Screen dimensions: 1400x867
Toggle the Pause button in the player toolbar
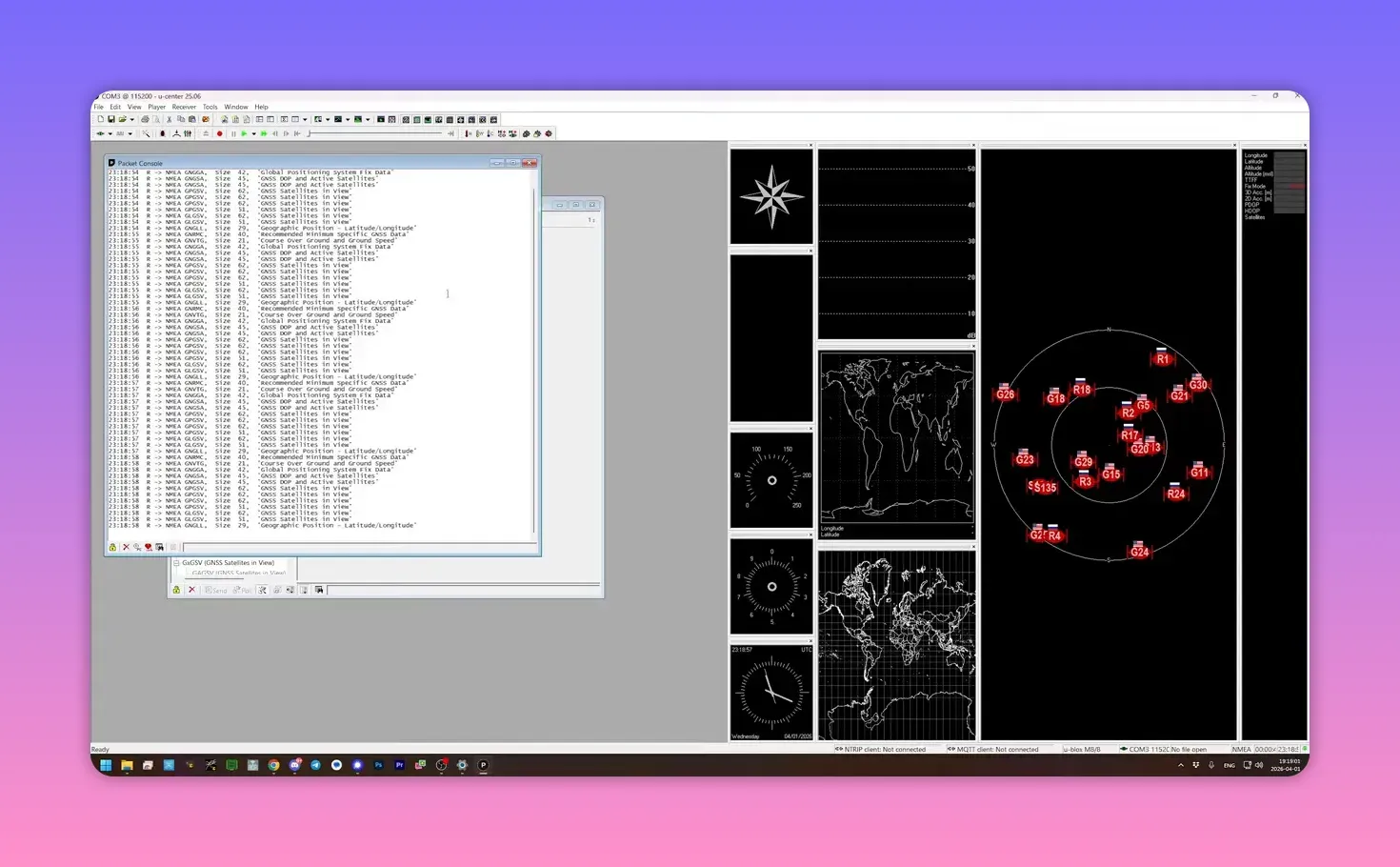pyautogui.click(x=233, y=134)
